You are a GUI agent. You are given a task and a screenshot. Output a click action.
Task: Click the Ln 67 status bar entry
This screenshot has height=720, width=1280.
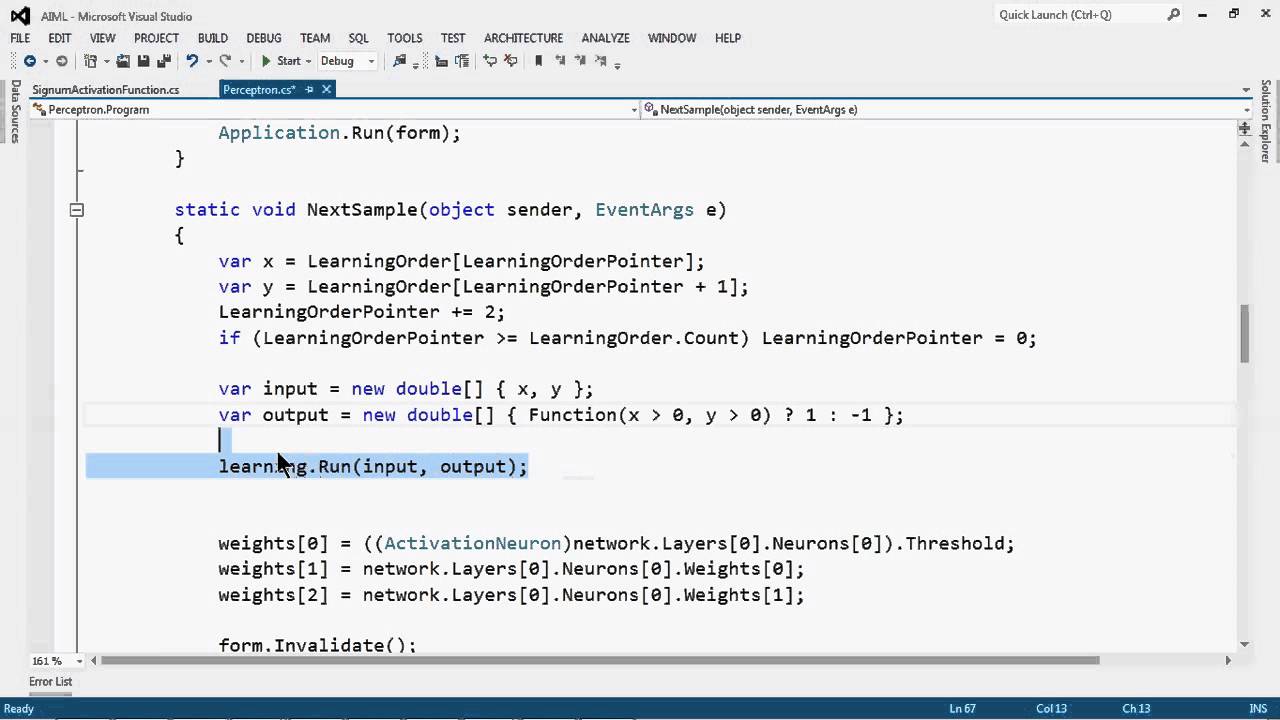tap(962, 708)
